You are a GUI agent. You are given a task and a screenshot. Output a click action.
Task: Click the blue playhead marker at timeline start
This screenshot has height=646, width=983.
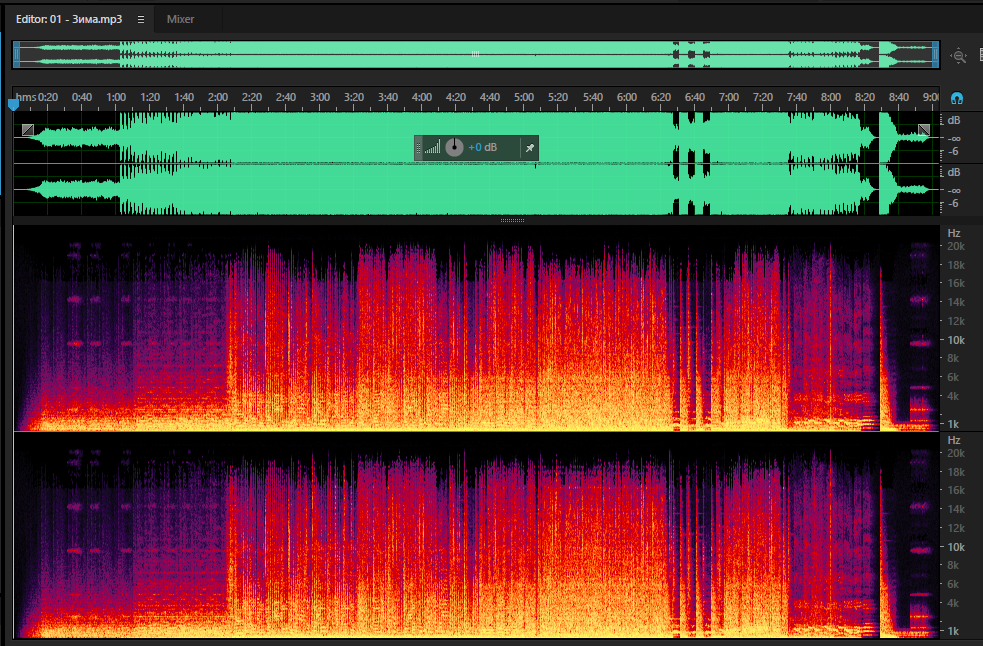(x=13, y=104)
